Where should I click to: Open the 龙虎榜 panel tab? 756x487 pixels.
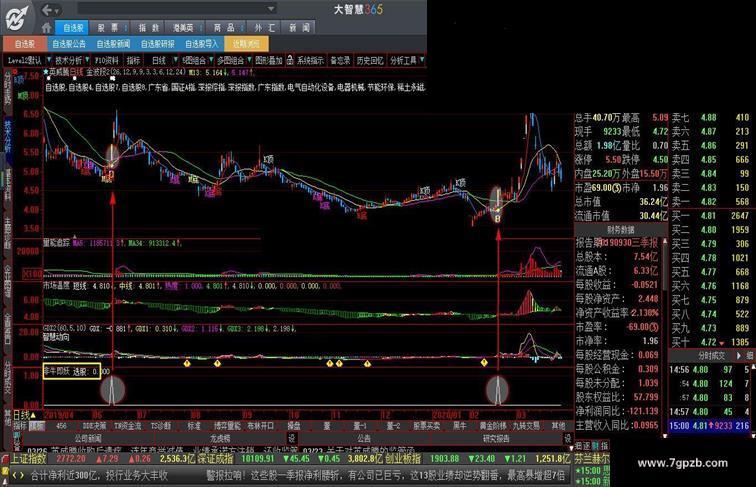pos(220,439)
